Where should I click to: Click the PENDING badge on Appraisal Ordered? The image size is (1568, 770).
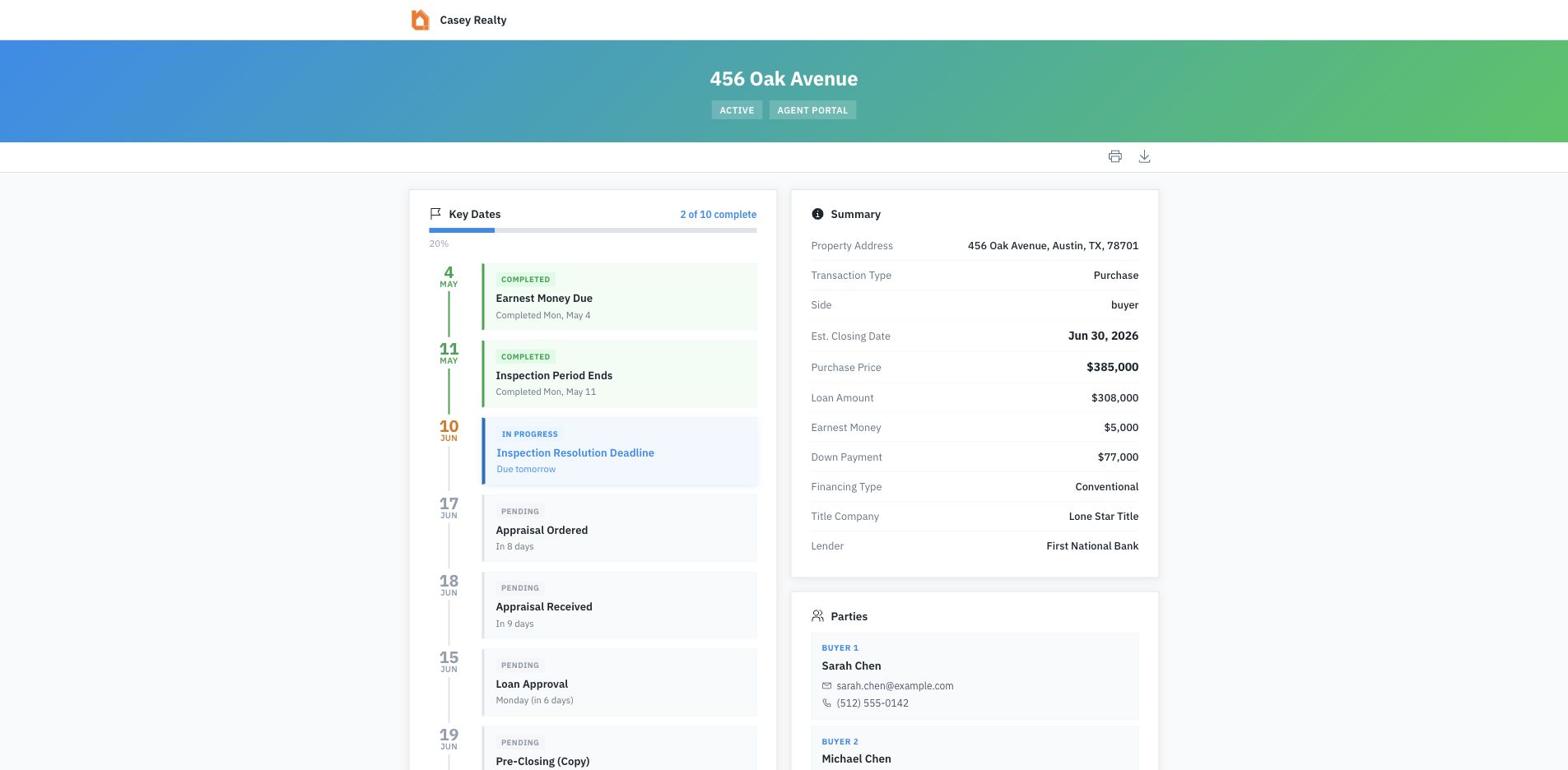(520, 511)
